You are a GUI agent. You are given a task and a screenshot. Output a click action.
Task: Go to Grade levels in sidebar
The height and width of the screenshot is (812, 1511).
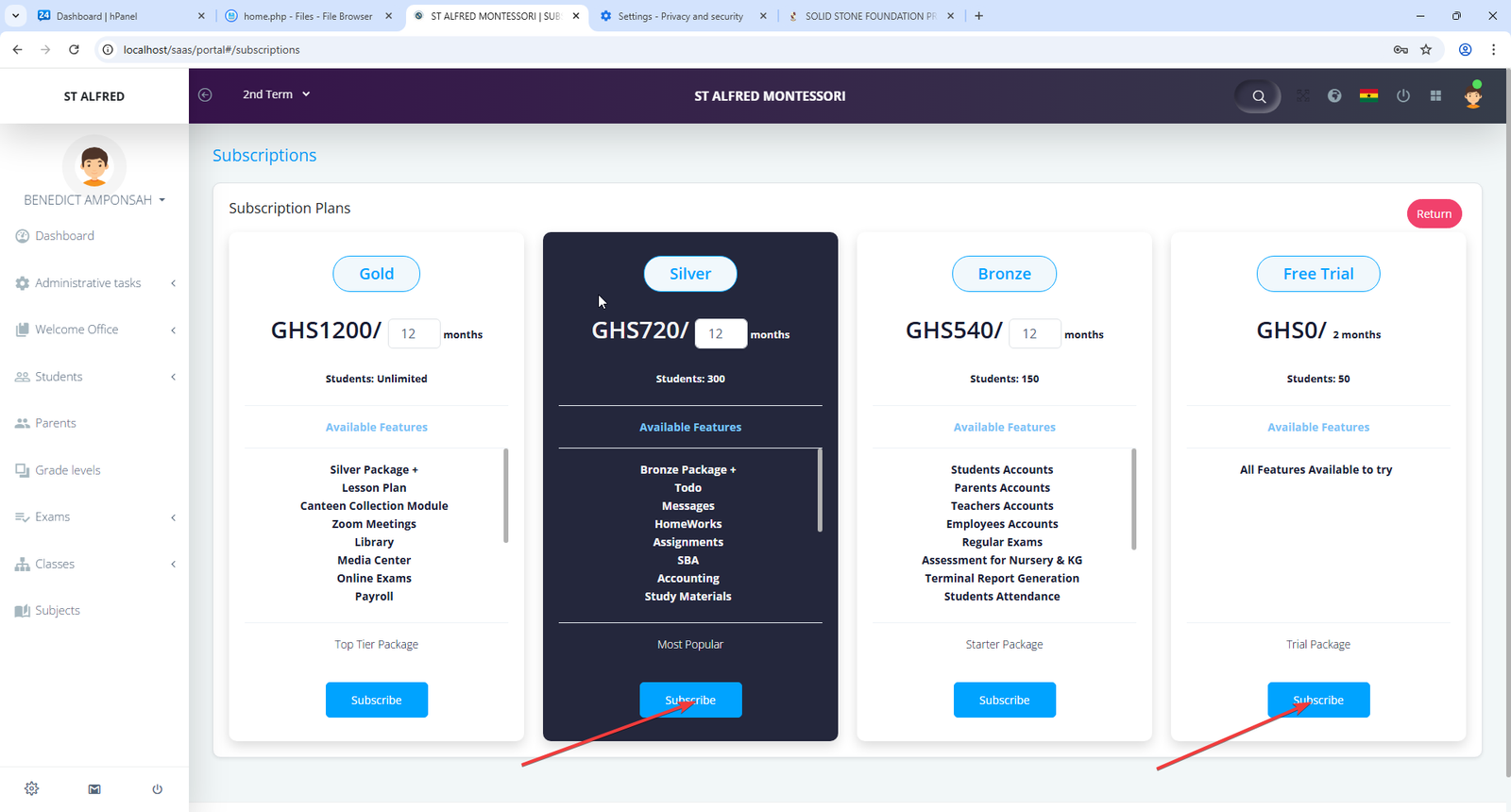[67, 470]
